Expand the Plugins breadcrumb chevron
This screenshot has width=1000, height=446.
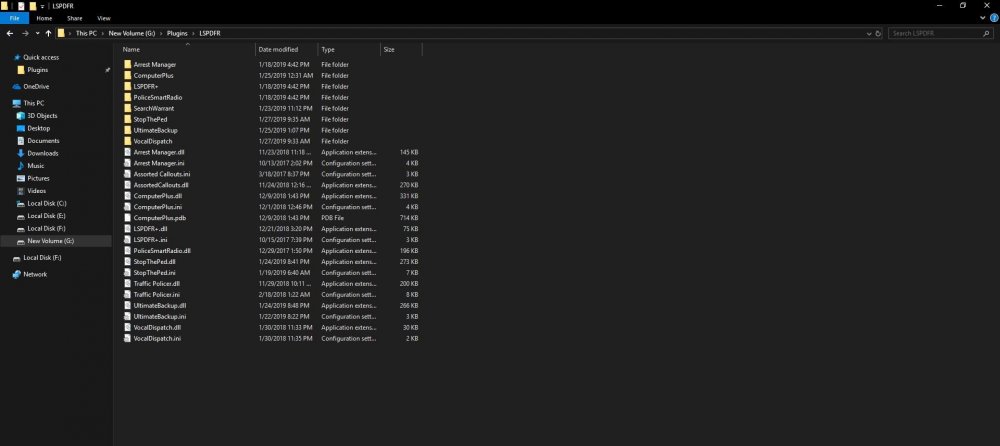coord(193,33)
